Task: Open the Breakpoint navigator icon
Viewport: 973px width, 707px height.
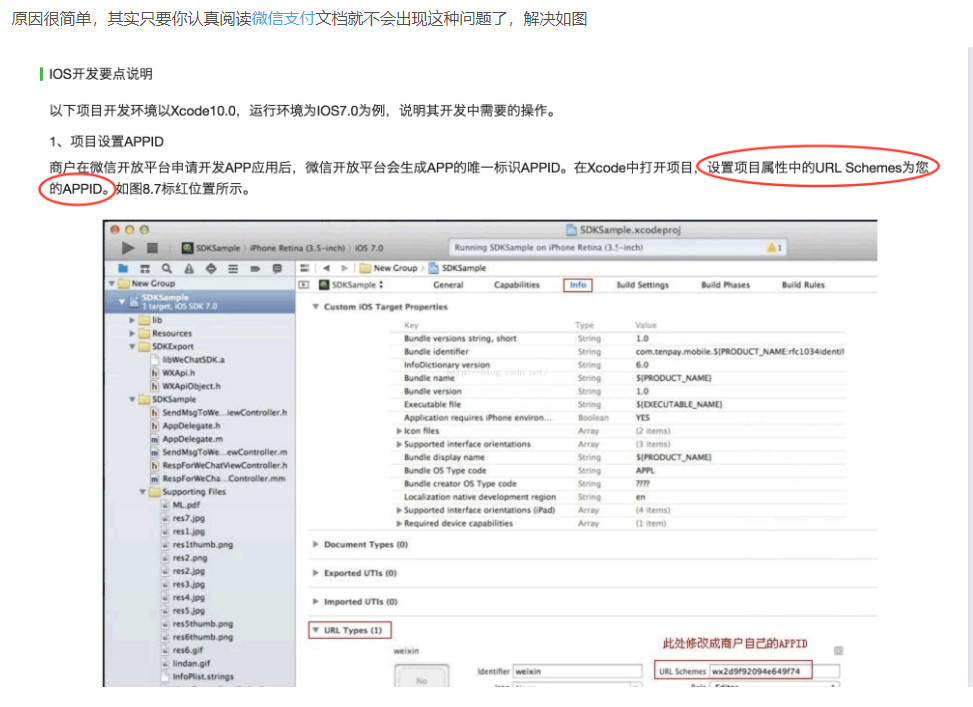Action: [x=255, y=268]
